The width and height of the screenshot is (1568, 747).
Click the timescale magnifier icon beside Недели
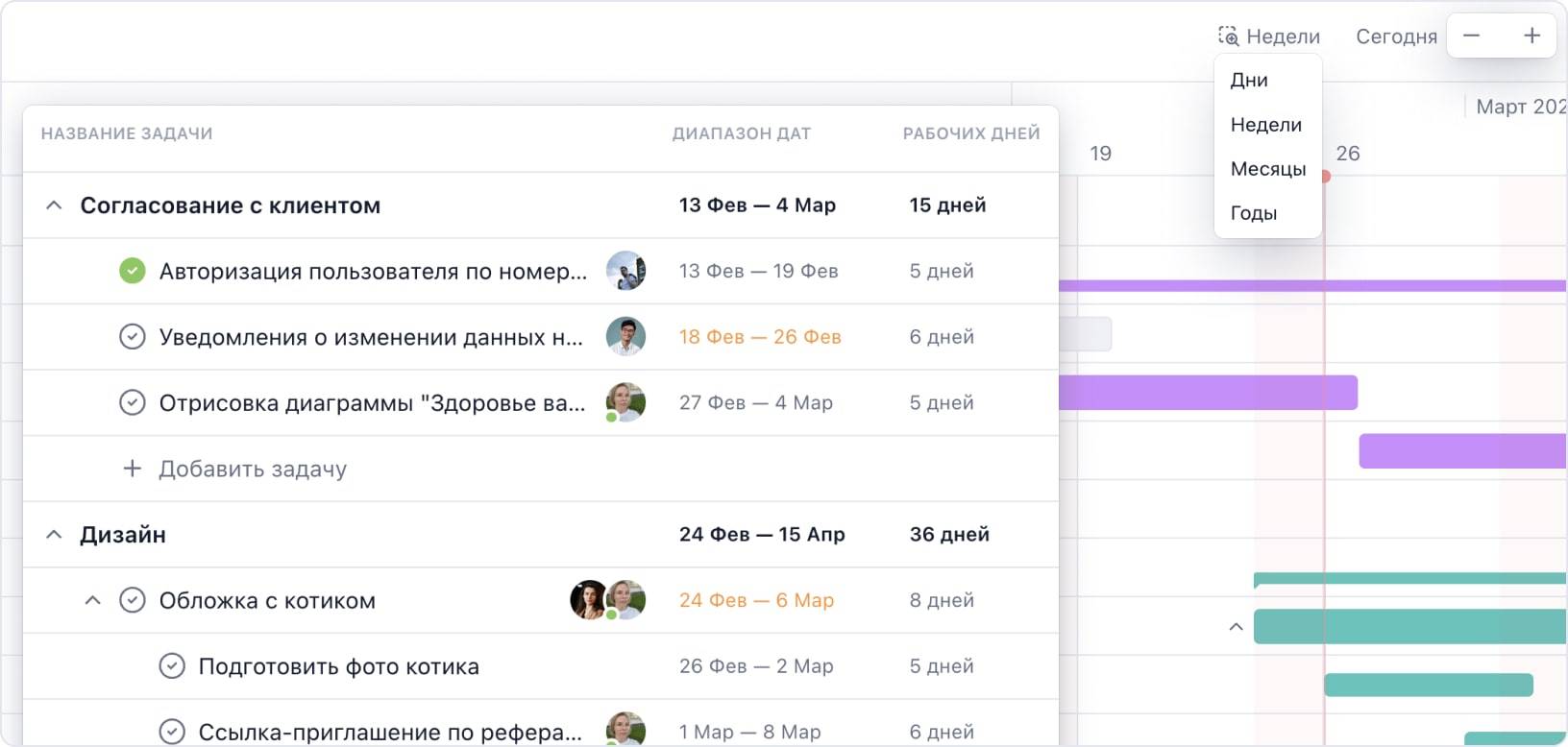click(x=1228, y=36)
